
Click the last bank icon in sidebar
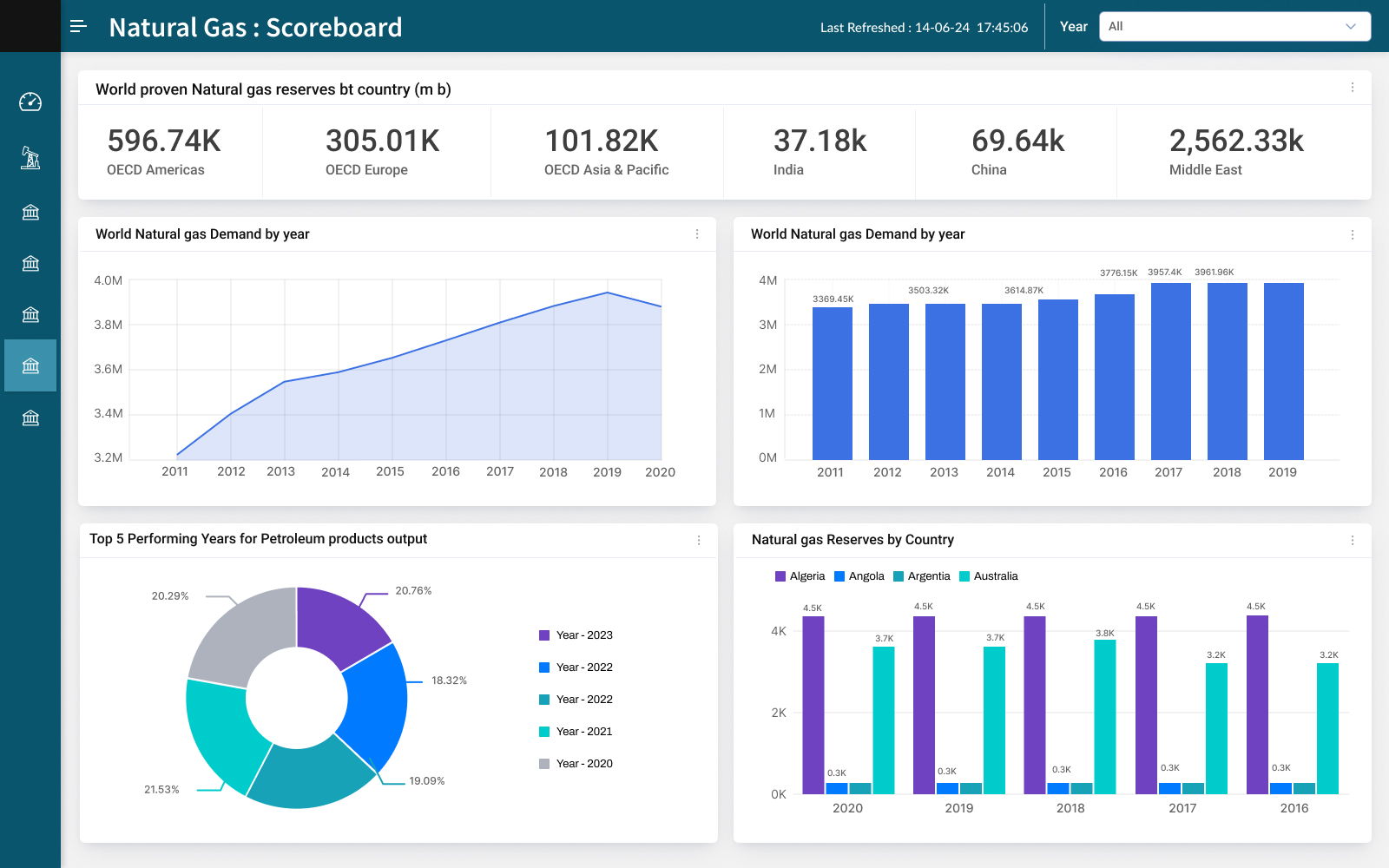click(30, 418)
